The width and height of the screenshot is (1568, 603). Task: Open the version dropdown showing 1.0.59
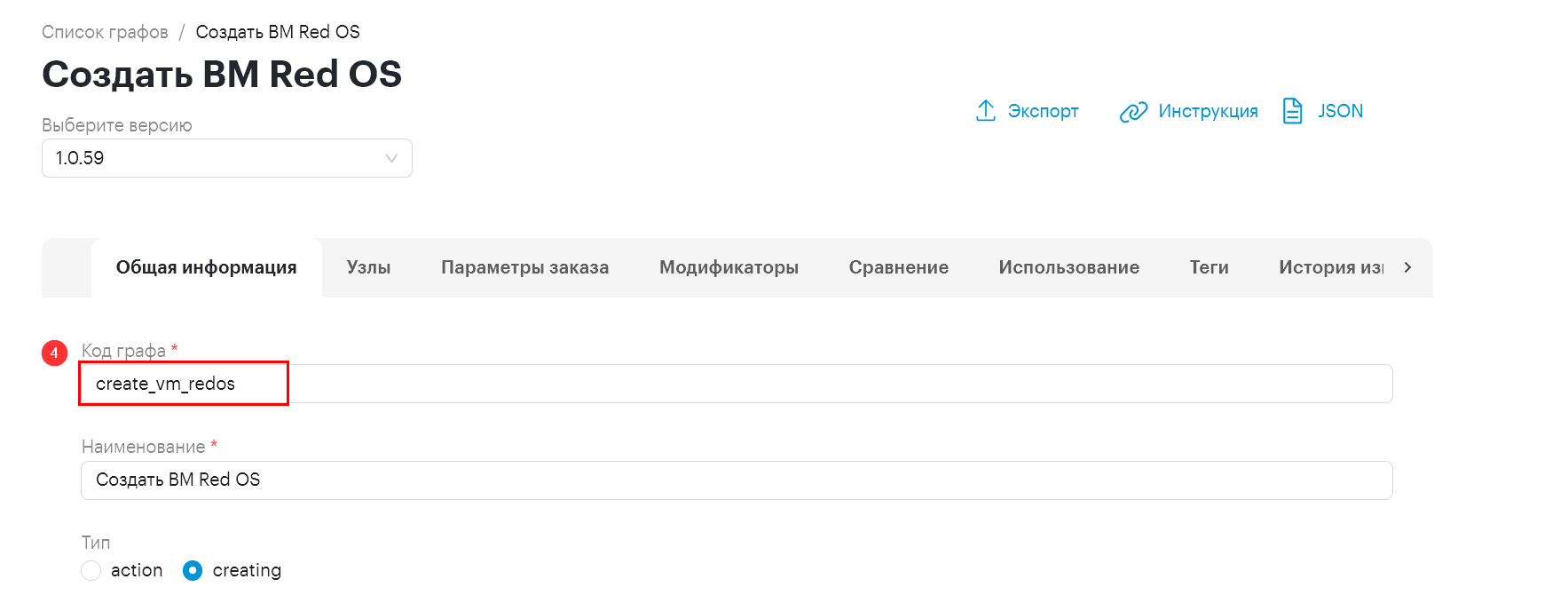(227, 158)
